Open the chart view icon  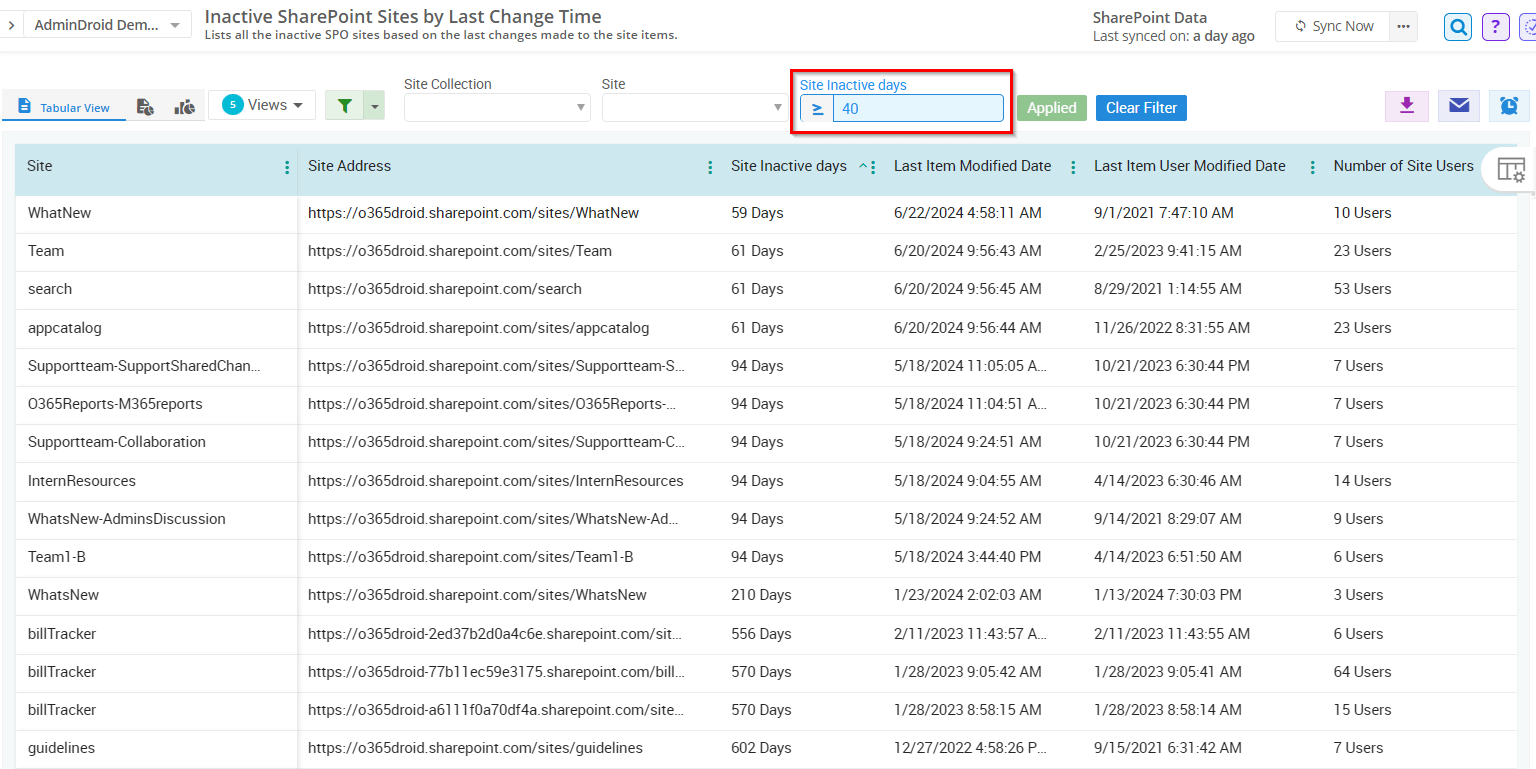point(185,106)
